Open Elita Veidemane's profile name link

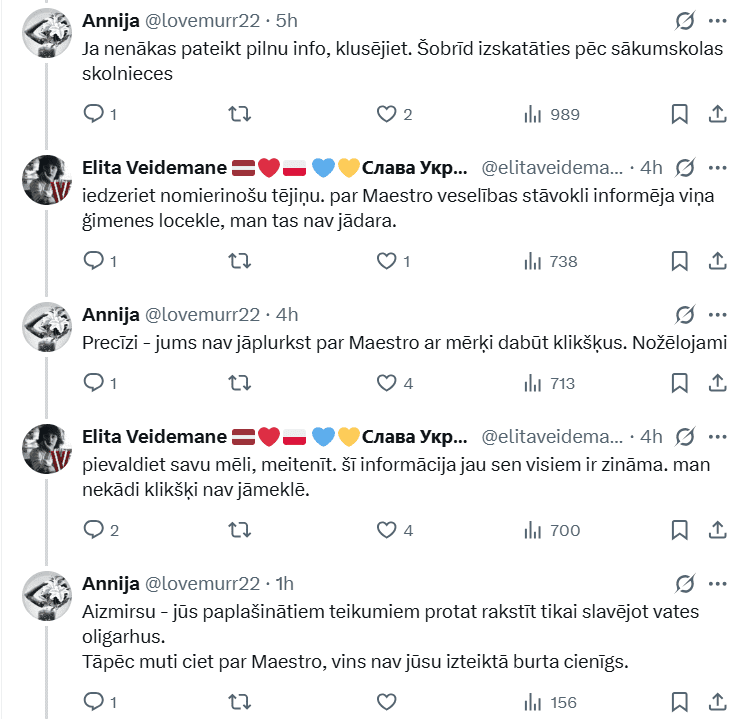pyautogui.click(x=150, y=166)
